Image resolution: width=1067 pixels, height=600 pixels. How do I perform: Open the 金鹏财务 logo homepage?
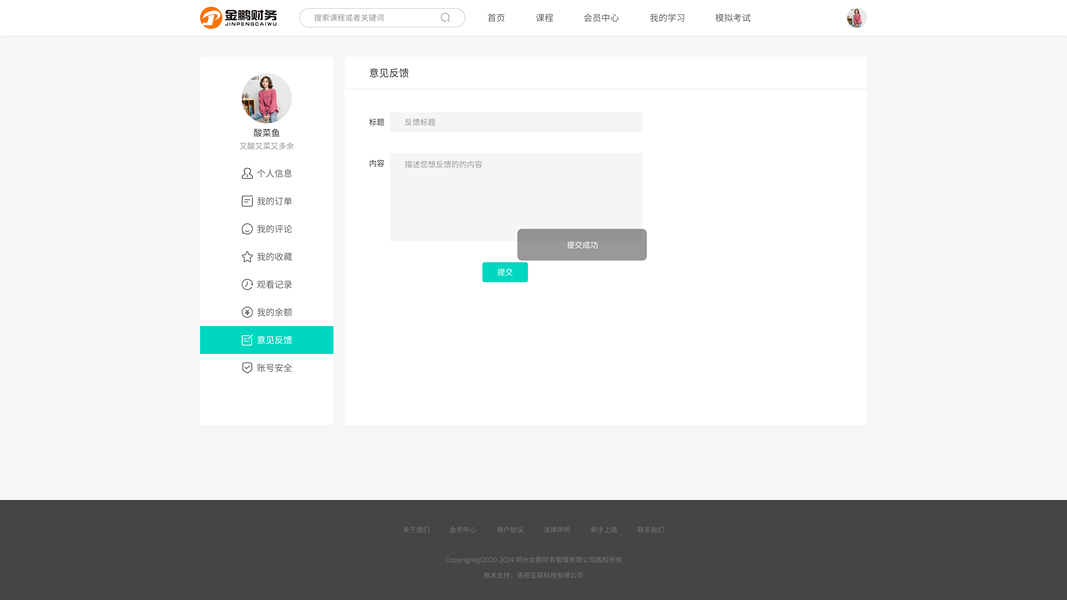[x=239, y=18]
